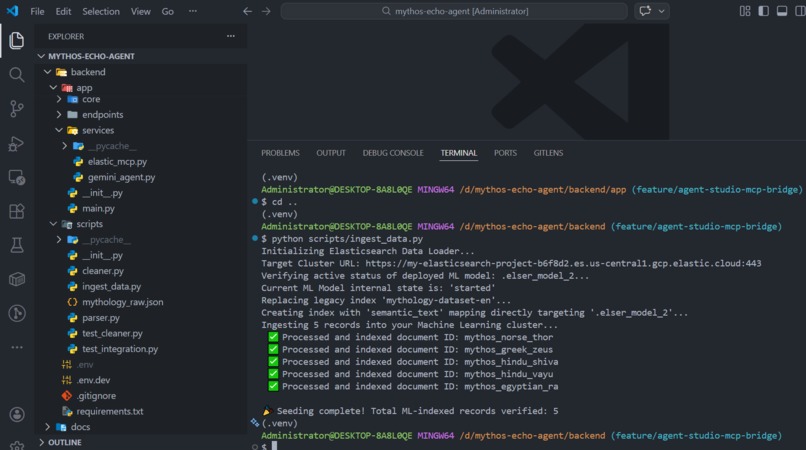
Task: Open the Go menu
Action: (168, 11)
